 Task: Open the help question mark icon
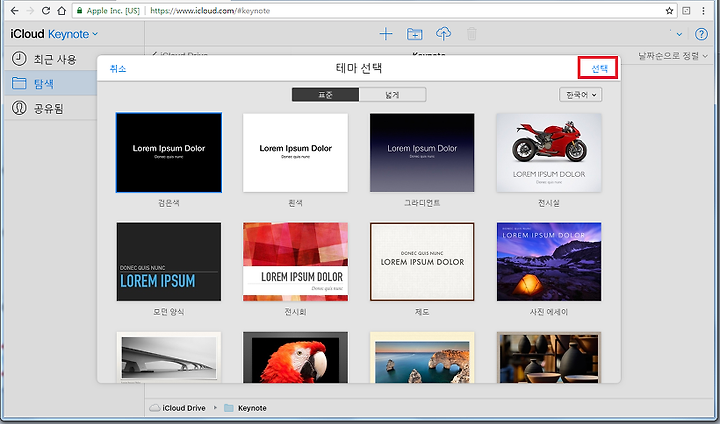click(701, 34)
